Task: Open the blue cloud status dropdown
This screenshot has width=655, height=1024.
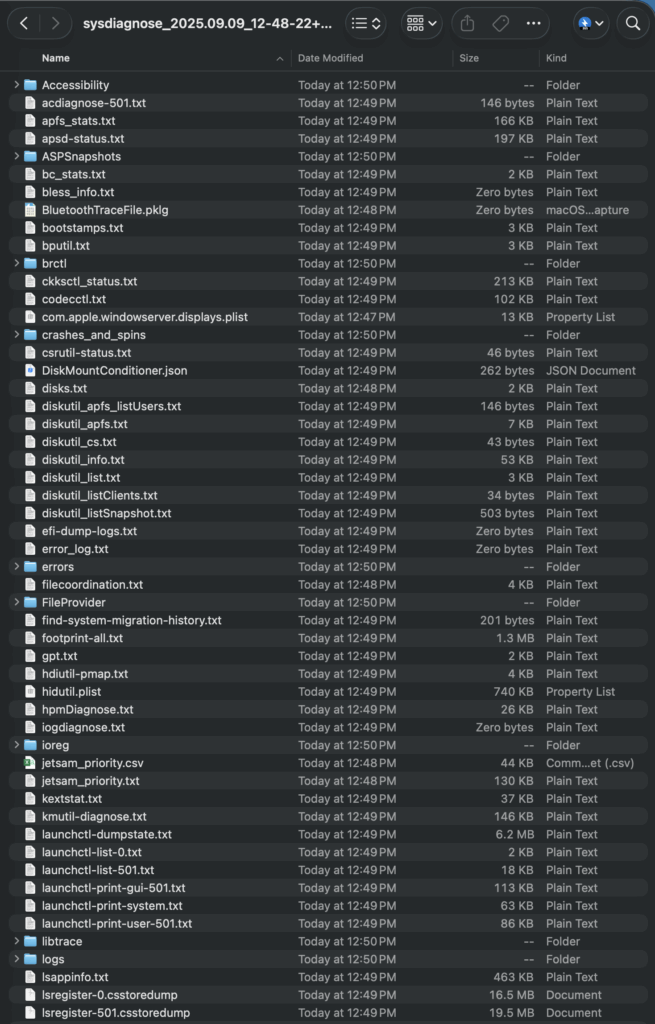Action: [591, 24]
